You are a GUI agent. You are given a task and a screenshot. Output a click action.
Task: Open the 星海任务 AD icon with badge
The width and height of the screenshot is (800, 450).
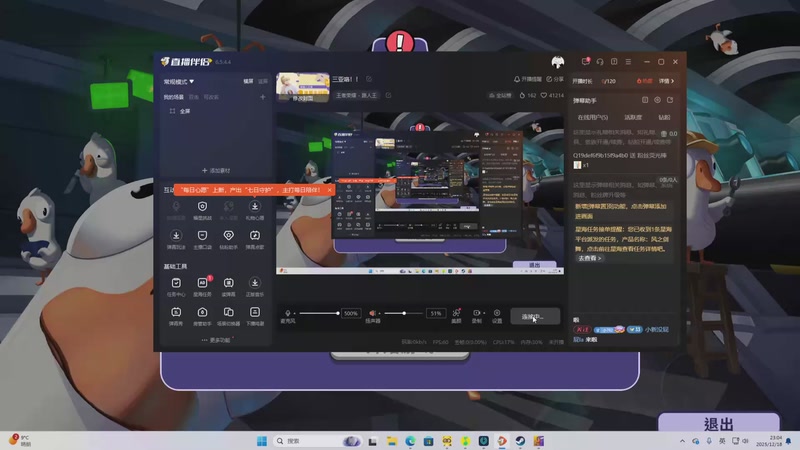pyautogui.click(x=202, y=286)
